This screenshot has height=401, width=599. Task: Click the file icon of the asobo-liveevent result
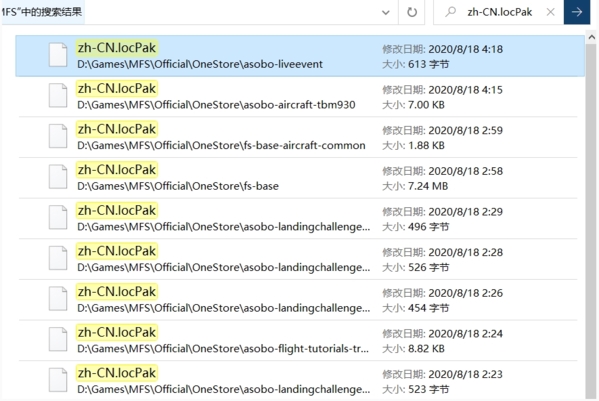click(58, 55)
